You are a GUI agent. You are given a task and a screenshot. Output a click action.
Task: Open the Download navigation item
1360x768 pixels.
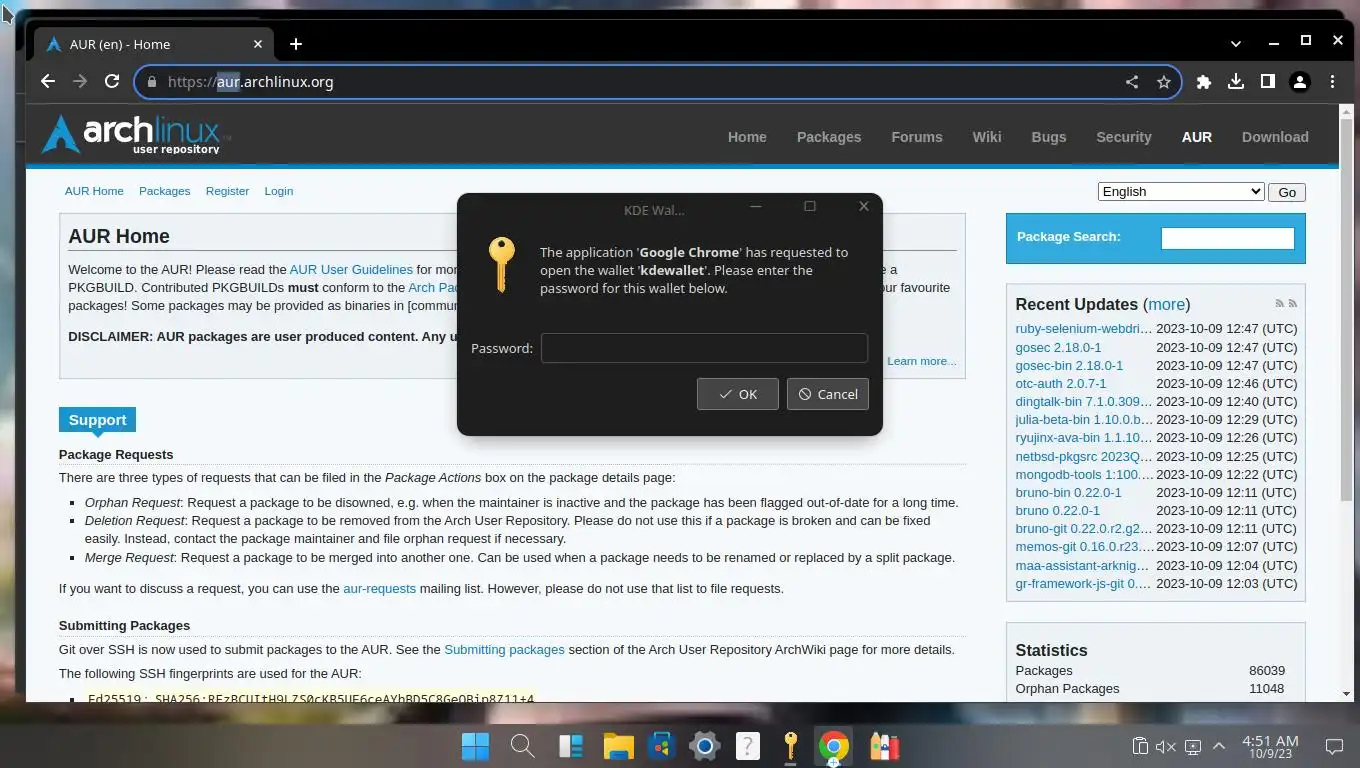(x=1275, y=137)
